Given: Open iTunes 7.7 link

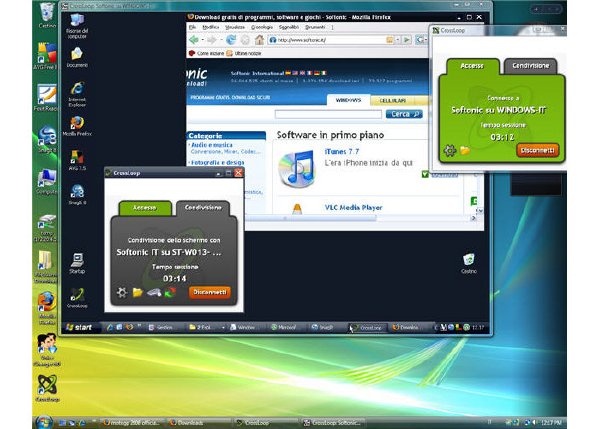Looking at the screenshot, I should coord(342,152).
